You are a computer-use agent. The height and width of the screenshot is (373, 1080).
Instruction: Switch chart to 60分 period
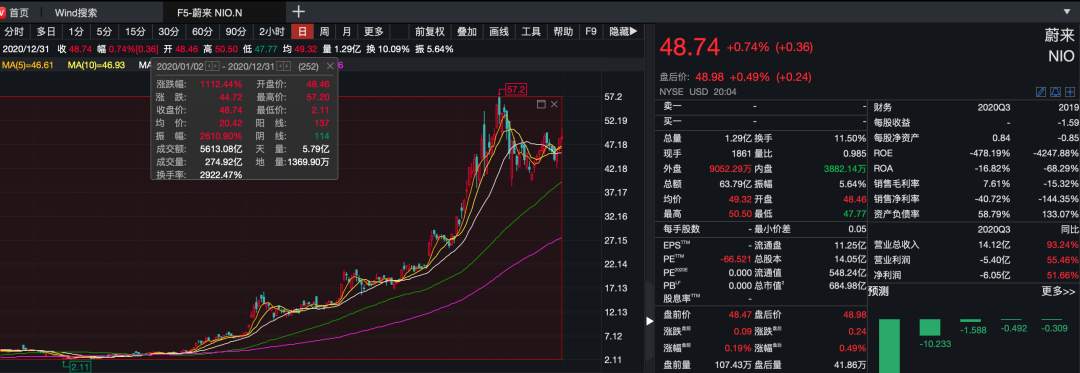pos(202,32)
